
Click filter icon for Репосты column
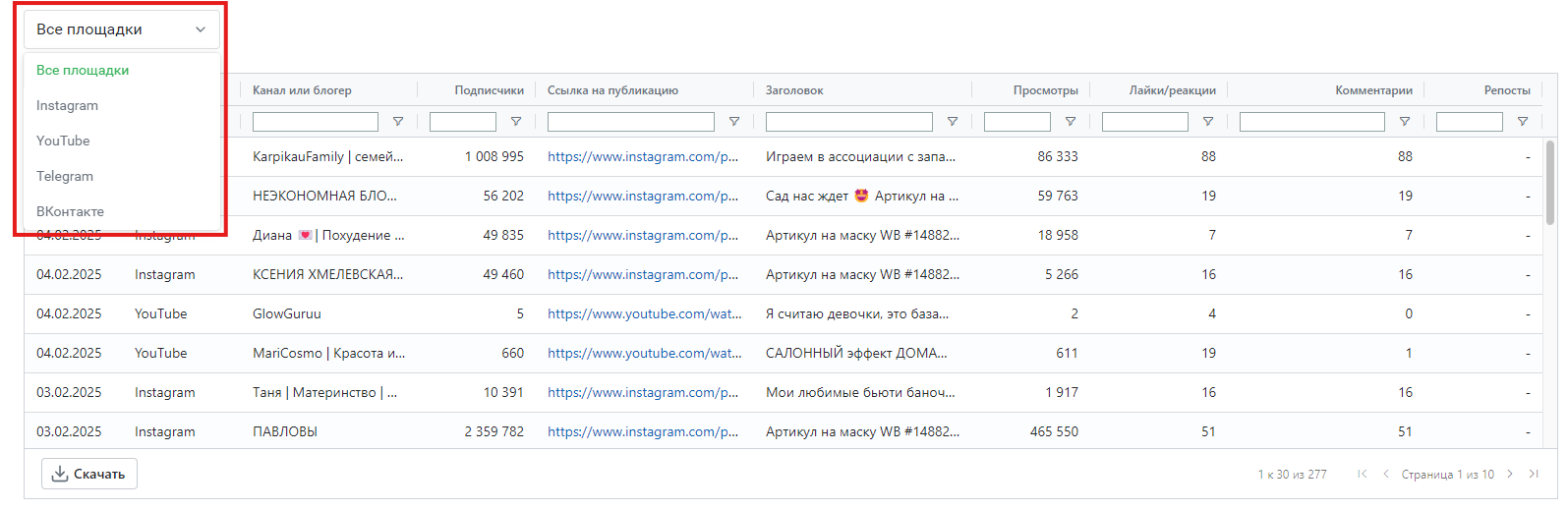point(1522,122)
